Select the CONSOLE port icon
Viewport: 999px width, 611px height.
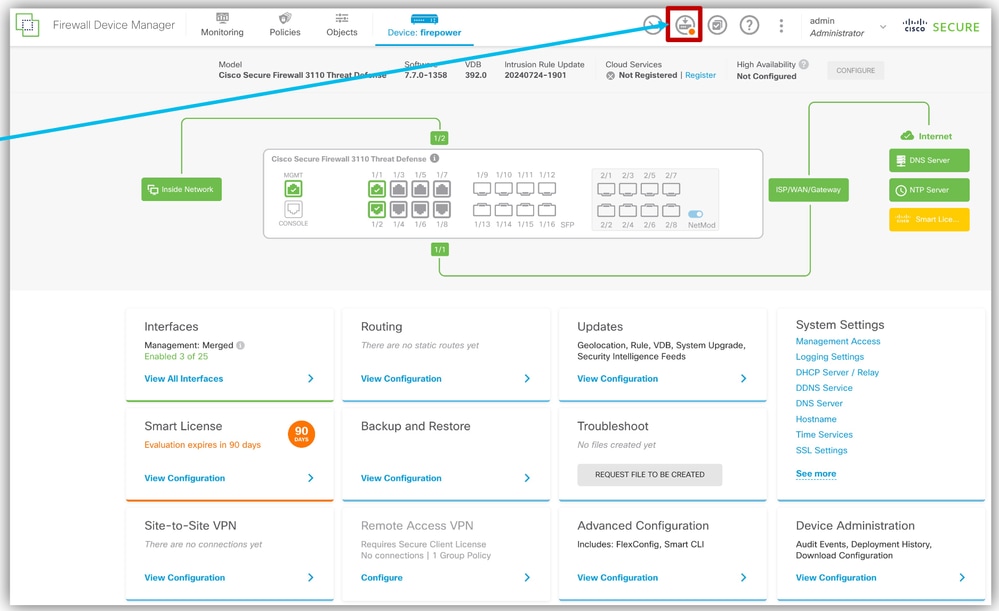coord(293,209)
